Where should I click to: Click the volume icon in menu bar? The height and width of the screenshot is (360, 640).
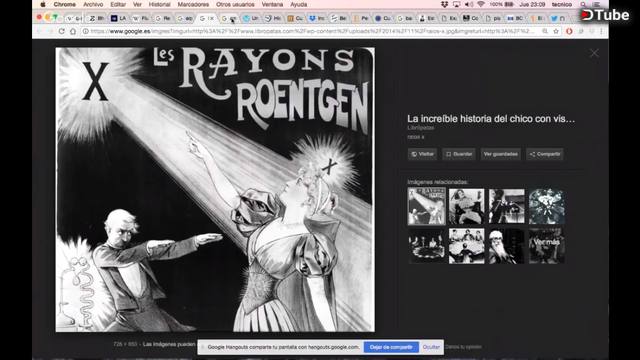469,4
